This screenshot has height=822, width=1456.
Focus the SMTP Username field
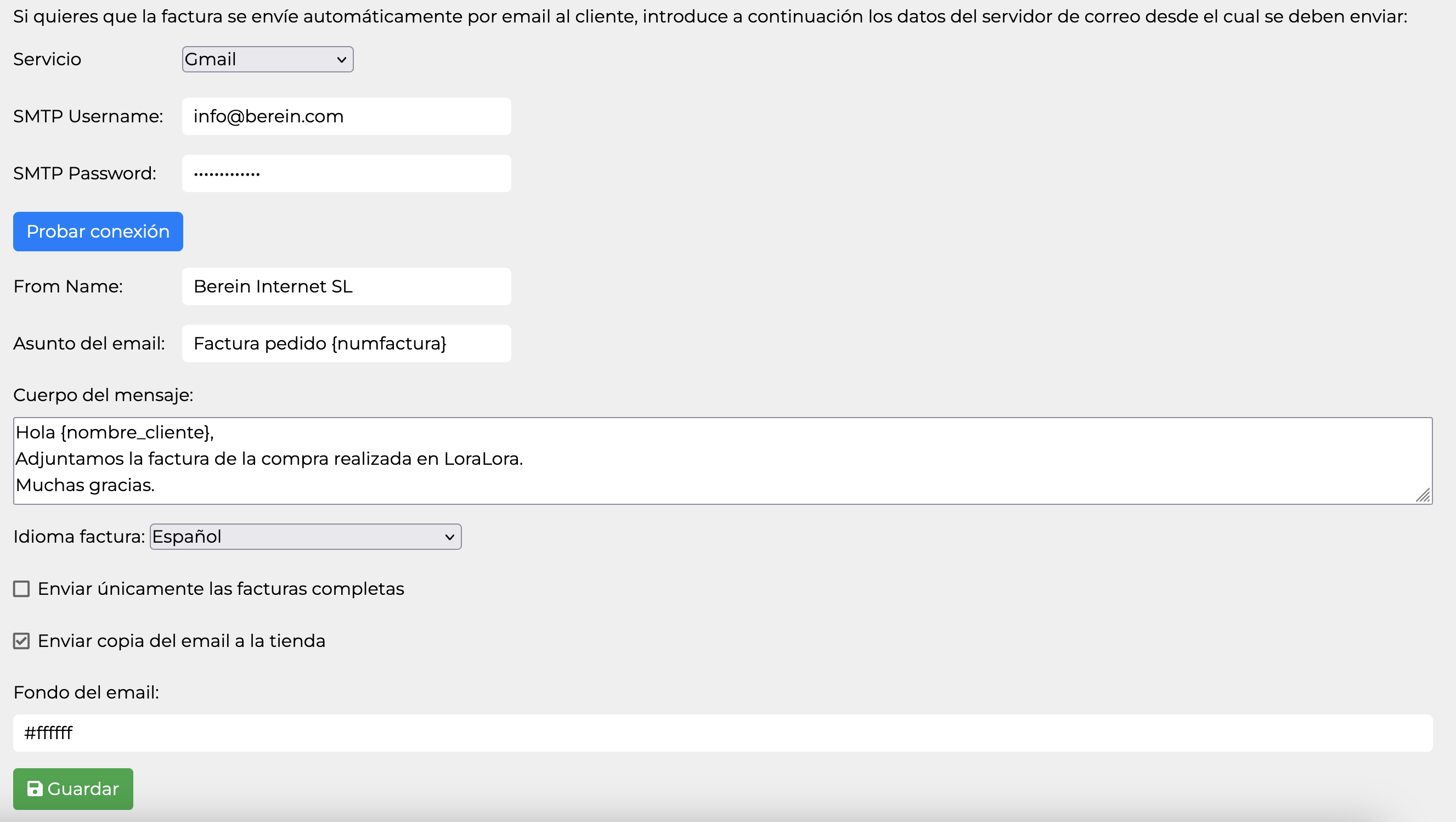[x=346, y=116]
